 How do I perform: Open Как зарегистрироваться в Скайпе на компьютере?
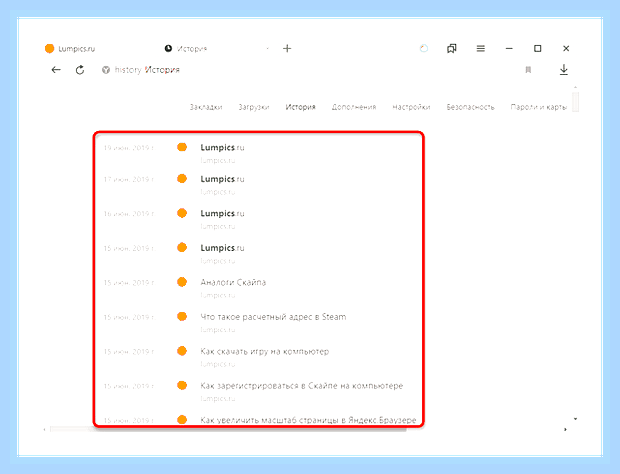(x=302, y=385)
